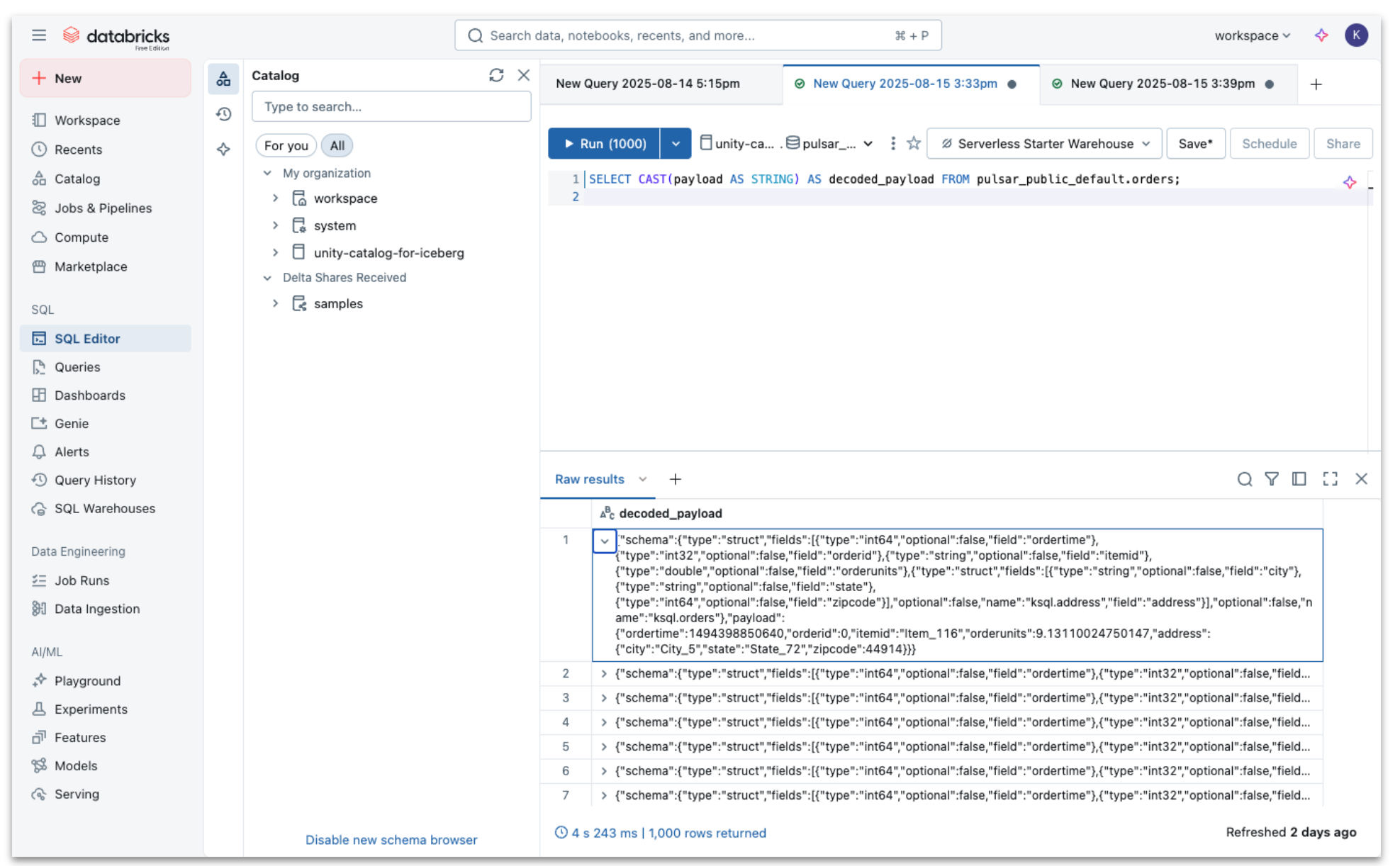Open the editor's three-dot overflow menu
This screenshot has width=1400, height=866.
click(x=892, y=143)
